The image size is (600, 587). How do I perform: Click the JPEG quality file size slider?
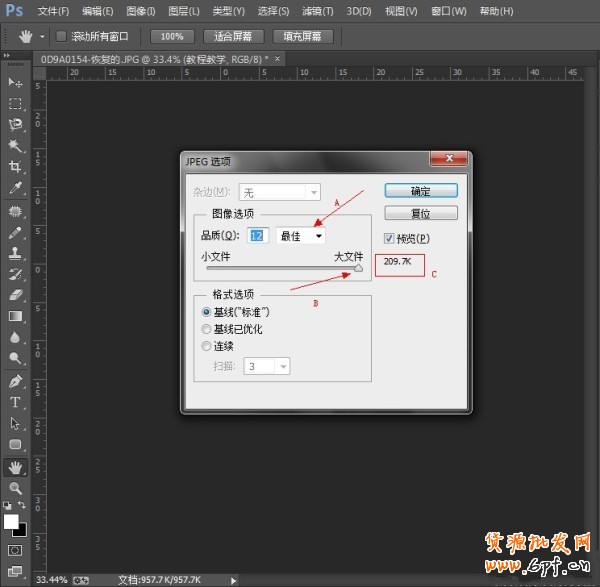coord(358,268)
